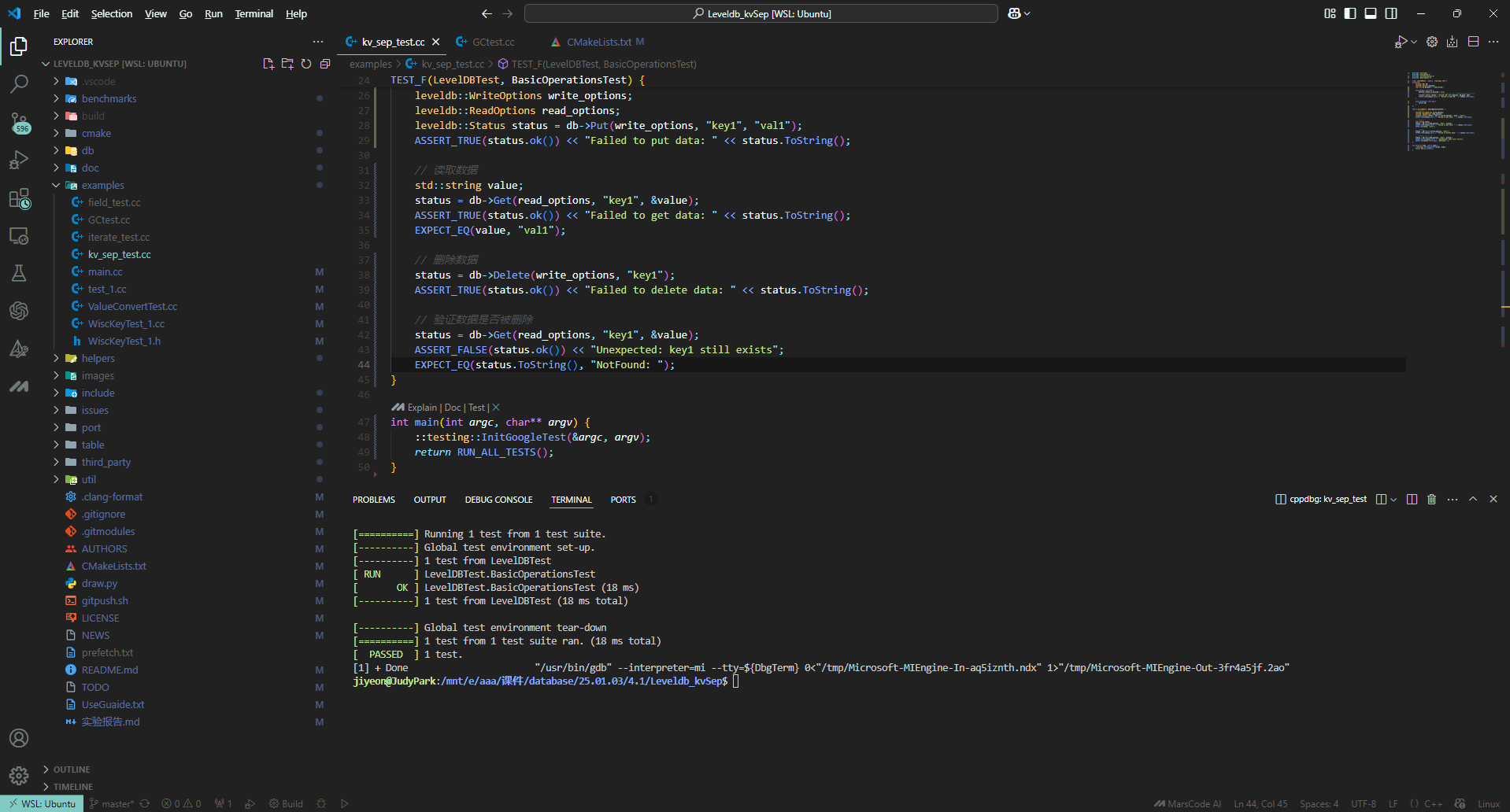Click the MarsCode AI status bar item
The width and height of the screenshot is (1510, 812).
coord(1187,803)
